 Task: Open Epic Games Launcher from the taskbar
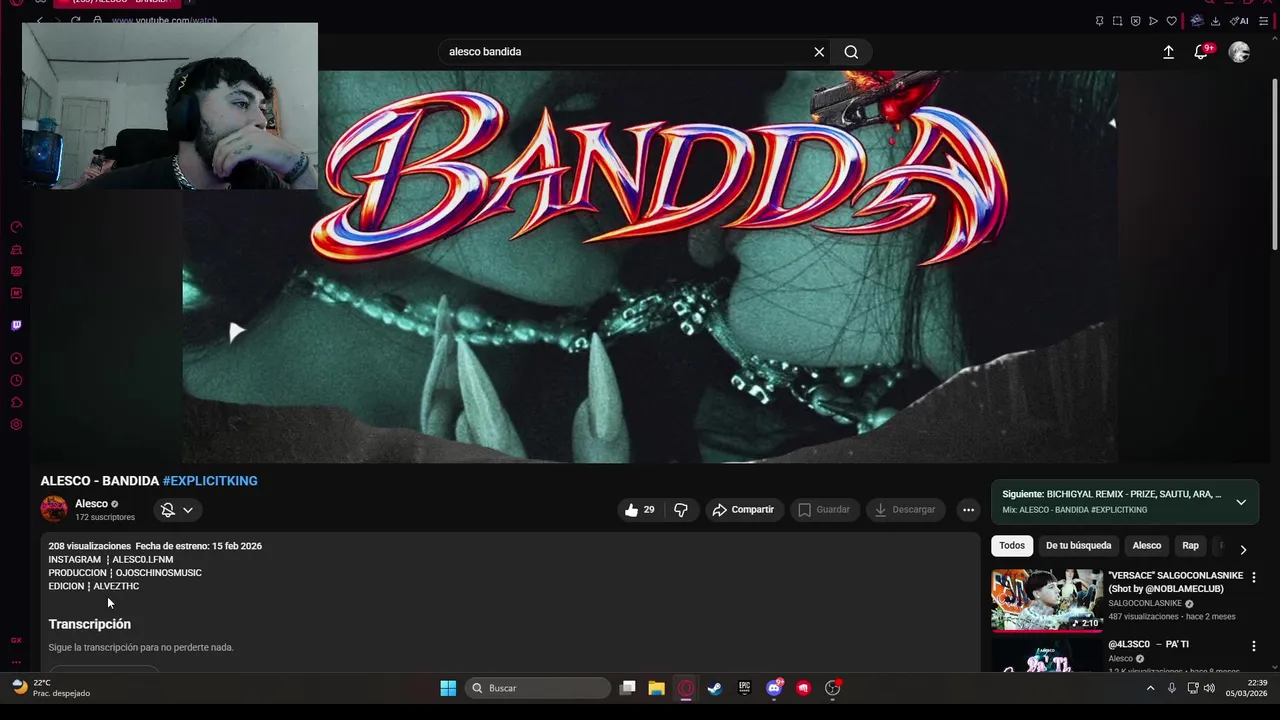(744, 688)
